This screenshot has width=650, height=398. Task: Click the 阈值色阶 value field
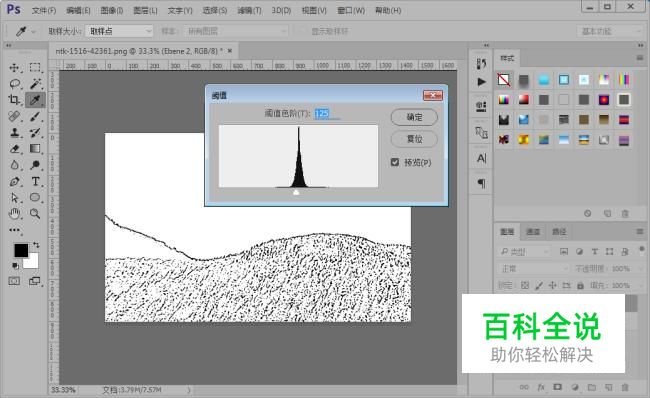coord(327,113)
